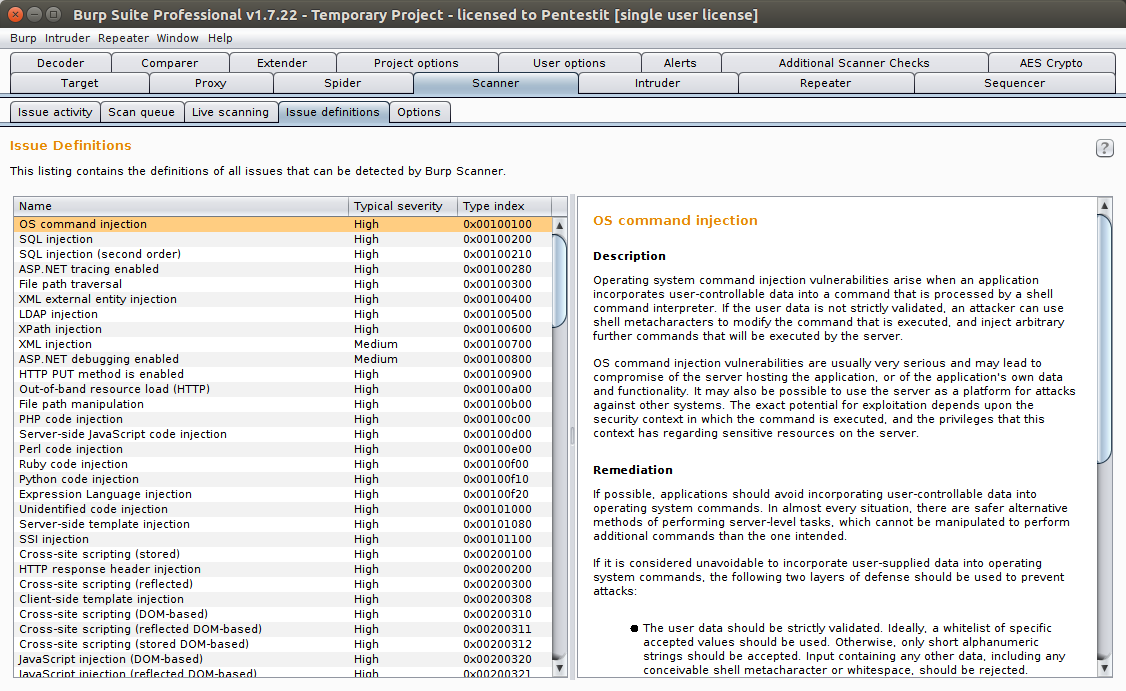Image resolution: width=1126 pixels, height=691 pixels.
Task: Switch to the Target tab
Action: coord(79,83)
